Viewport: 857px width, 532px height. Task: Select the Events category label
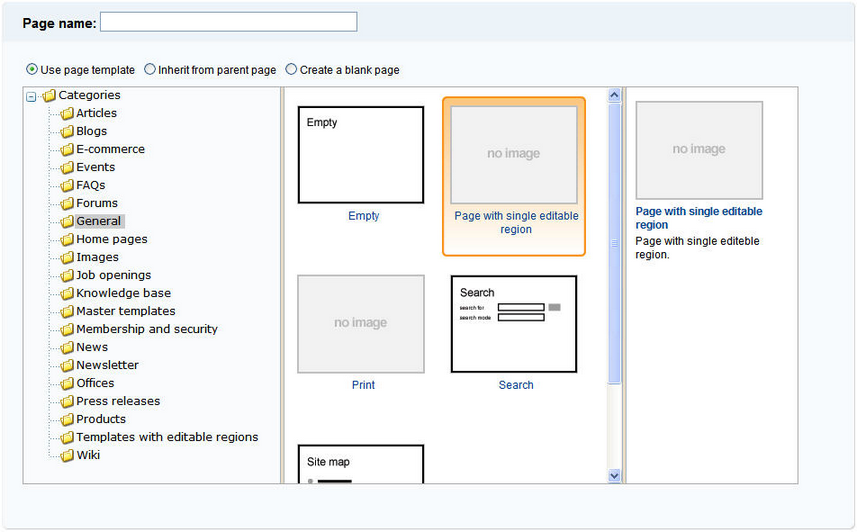[96, 167]
